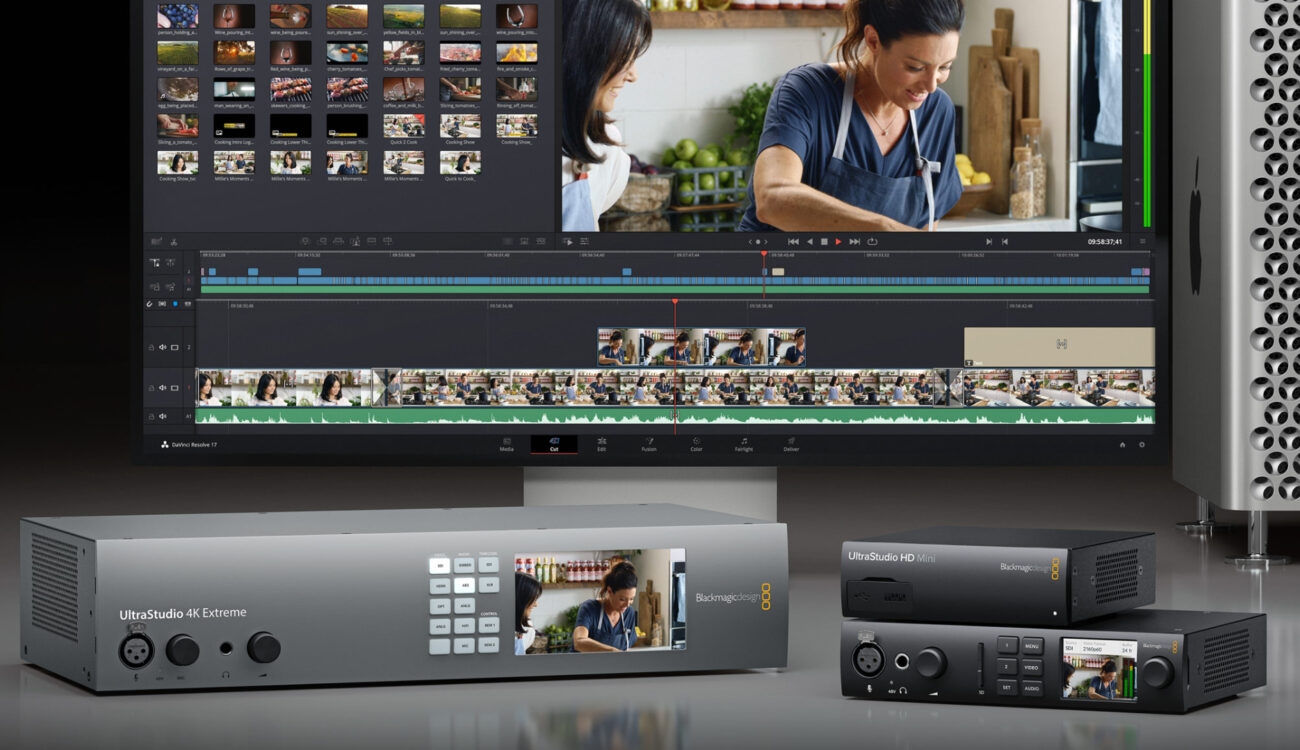Screen dimensions: 1300x750
Task: Toggle lock on video track 2
Action: [151, 347]
